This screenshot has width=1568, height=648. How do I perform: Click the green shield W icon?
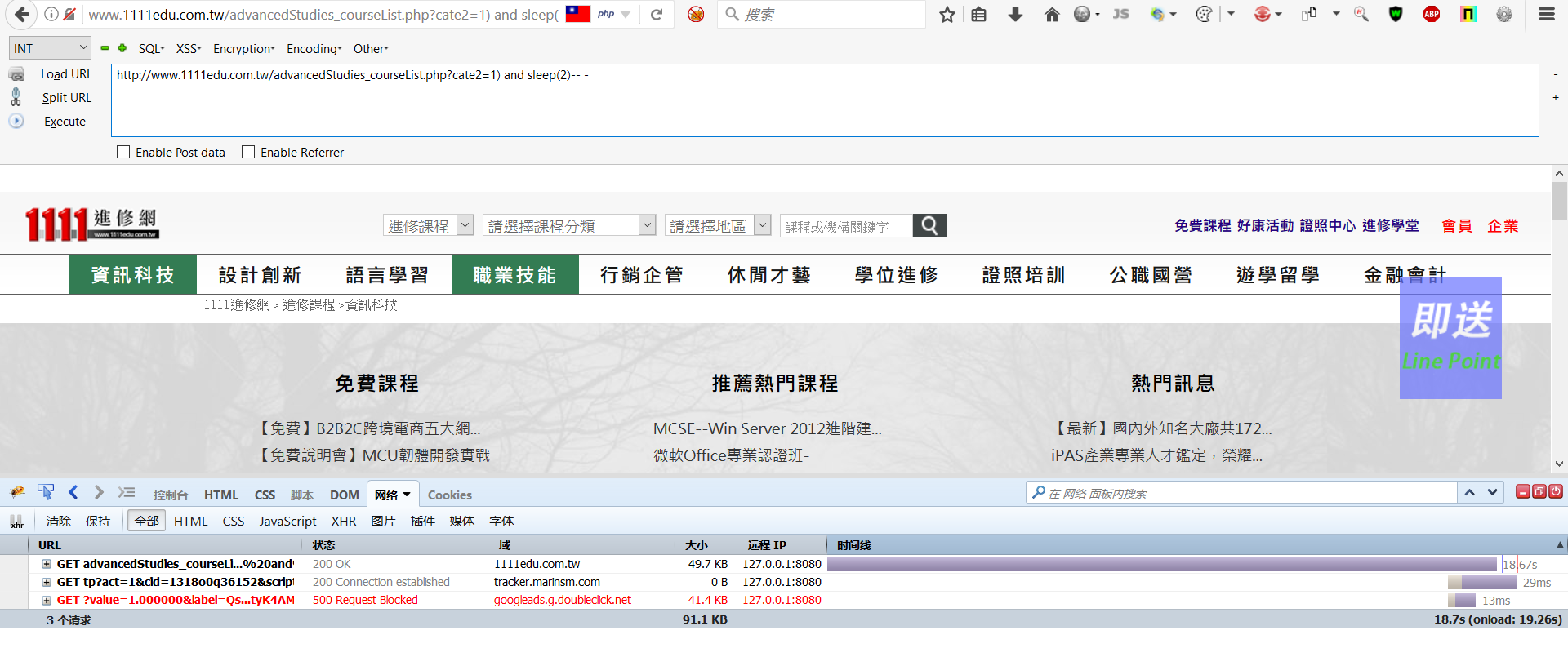(1396, 14)
